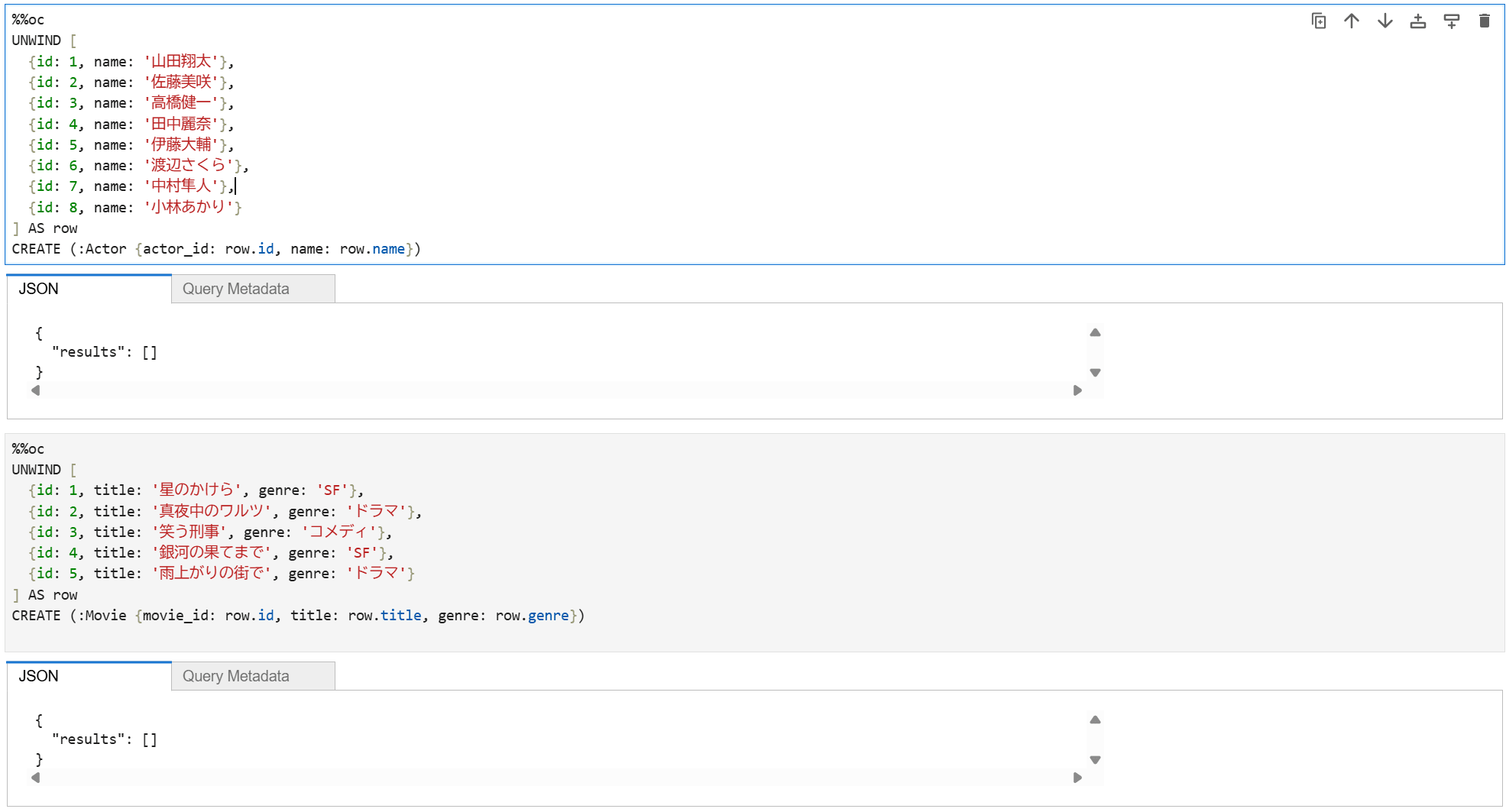The height and width of the screenshot is (812, 1506).
Task: Click the left scroll arrow in first JSON output
Action: (x=36, y=390)
